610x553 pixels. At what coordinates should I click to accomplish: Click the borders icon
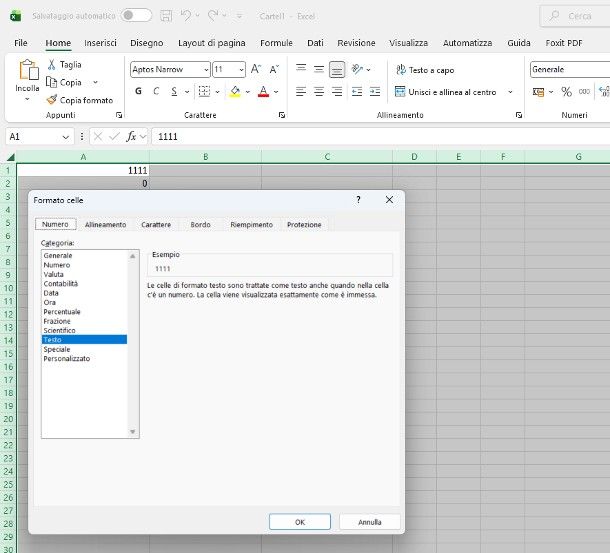pyautogui.click(x=204, y=91)
